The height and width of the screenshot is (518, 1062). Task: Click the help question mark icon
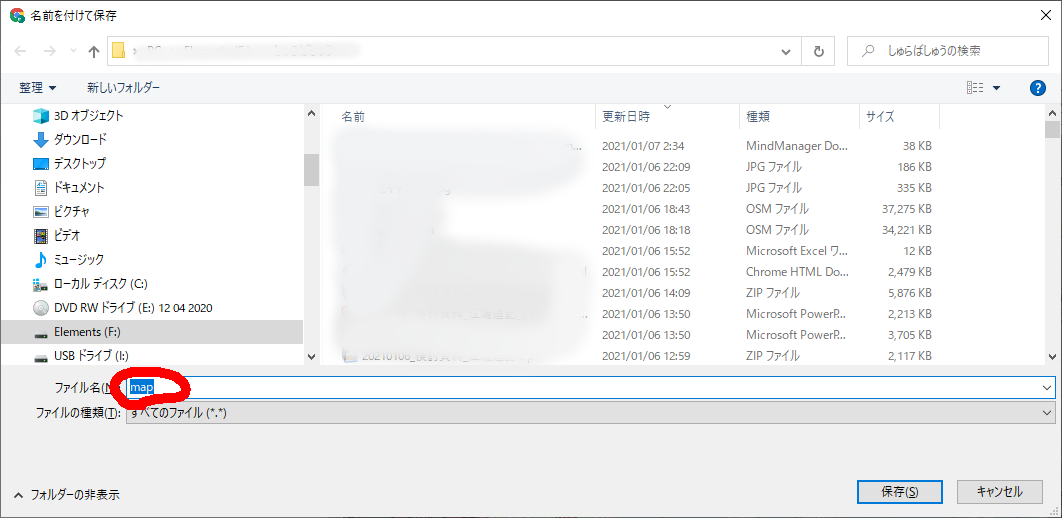tap(1037, 88)
